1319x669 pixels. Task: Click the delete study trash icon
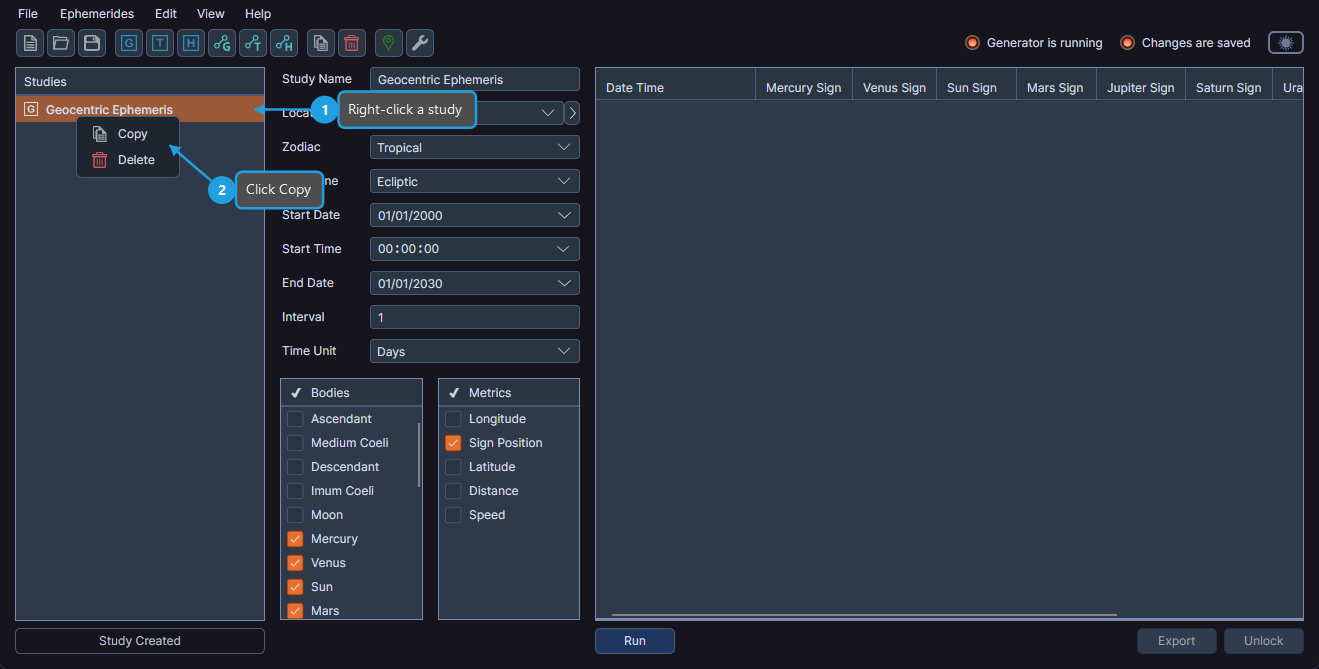tap(351, 43)
